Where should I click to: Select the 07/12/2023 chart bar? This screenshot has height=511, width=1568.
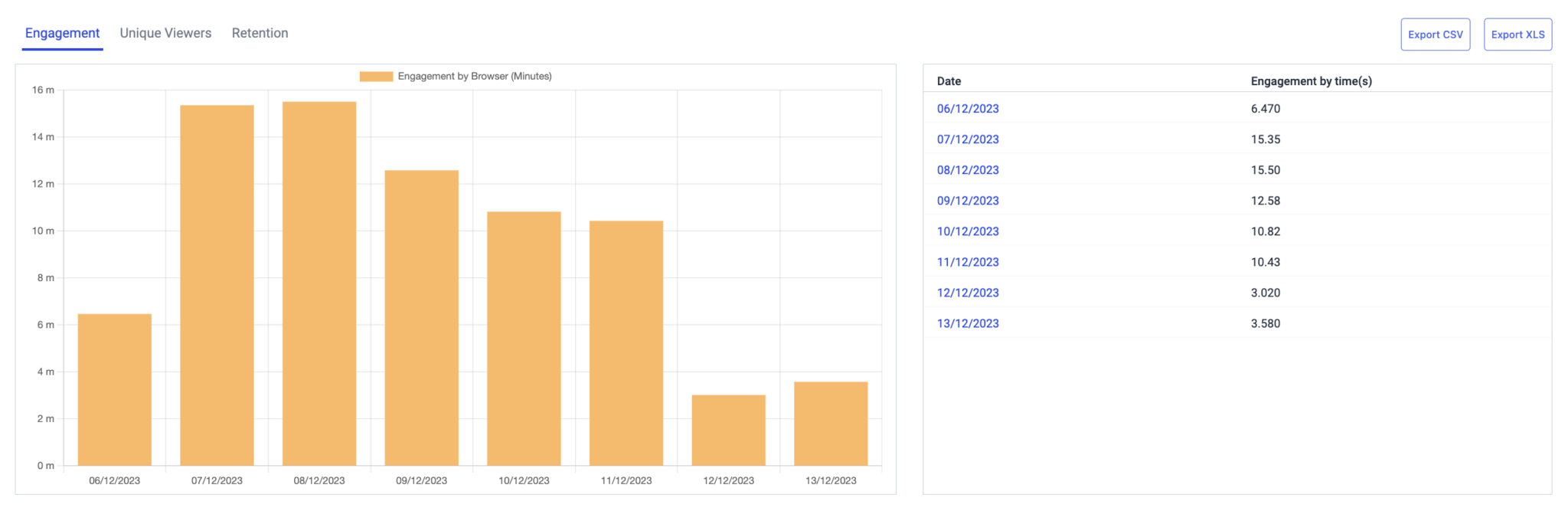[x=217, y=286]
